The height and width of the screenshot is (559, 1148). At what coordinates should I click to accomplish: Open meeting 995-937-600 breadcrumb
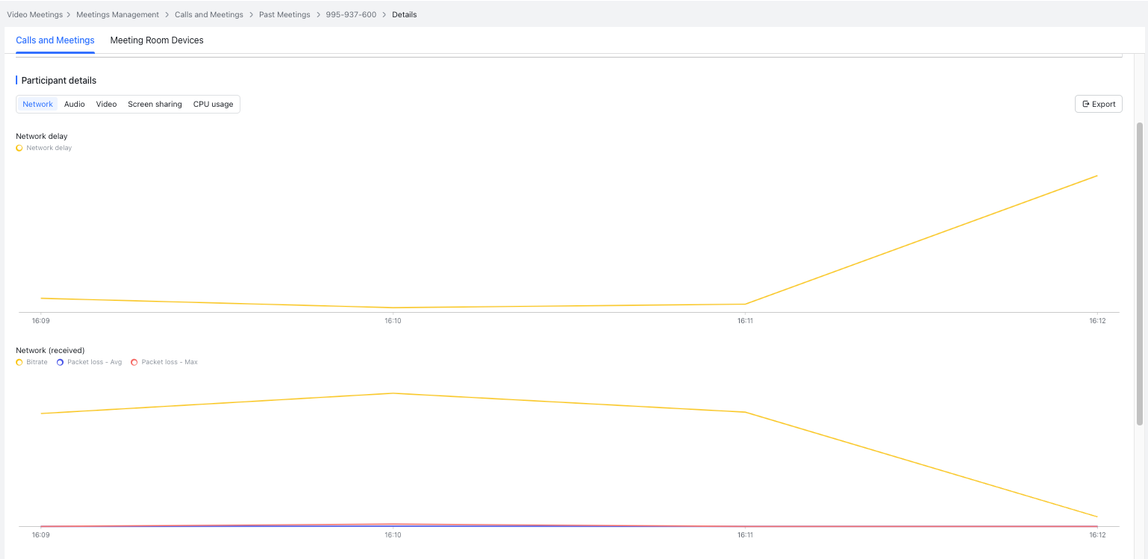[351, 15]
